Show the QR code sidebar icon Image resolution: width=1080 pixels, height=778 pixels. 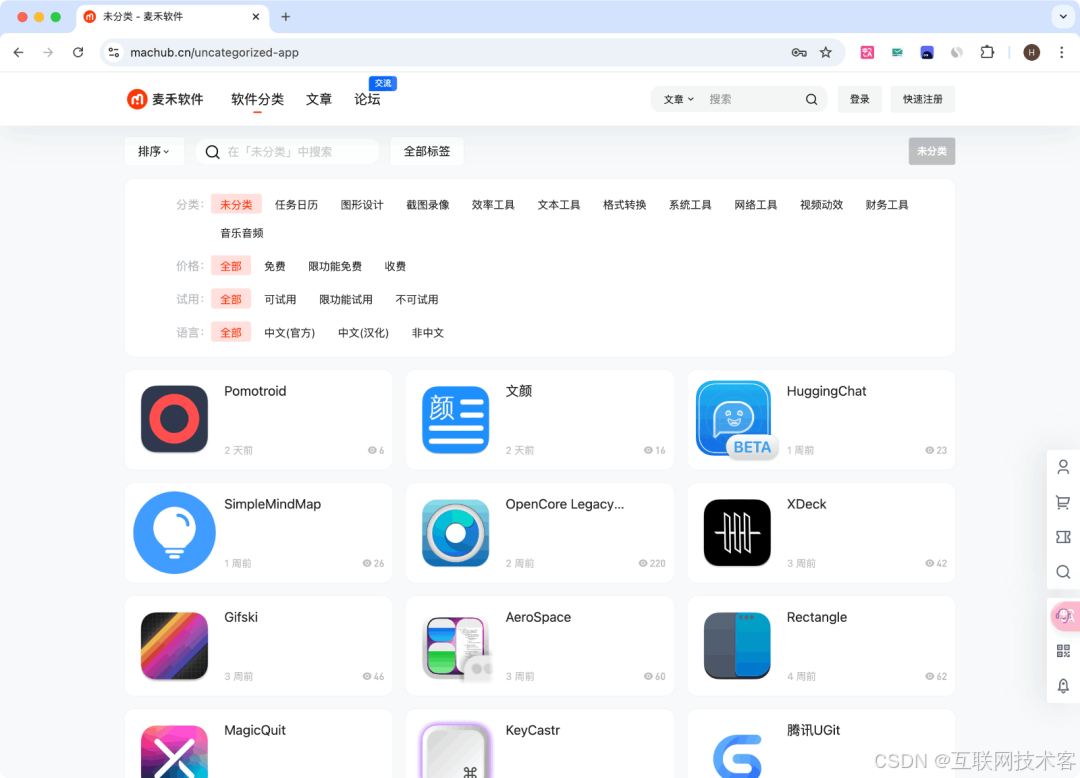point(1063,651)
